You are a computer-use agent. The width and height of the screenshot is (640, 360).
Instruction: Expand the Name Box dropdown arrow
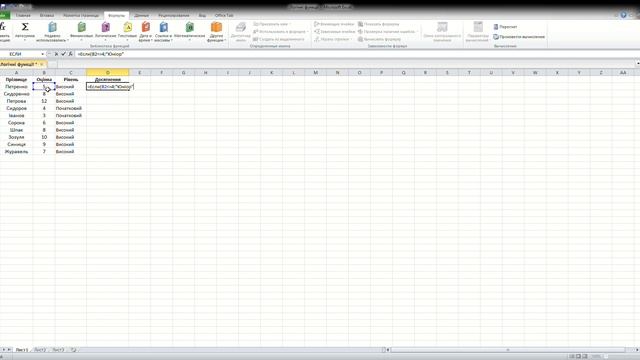(x=42, y=54)
